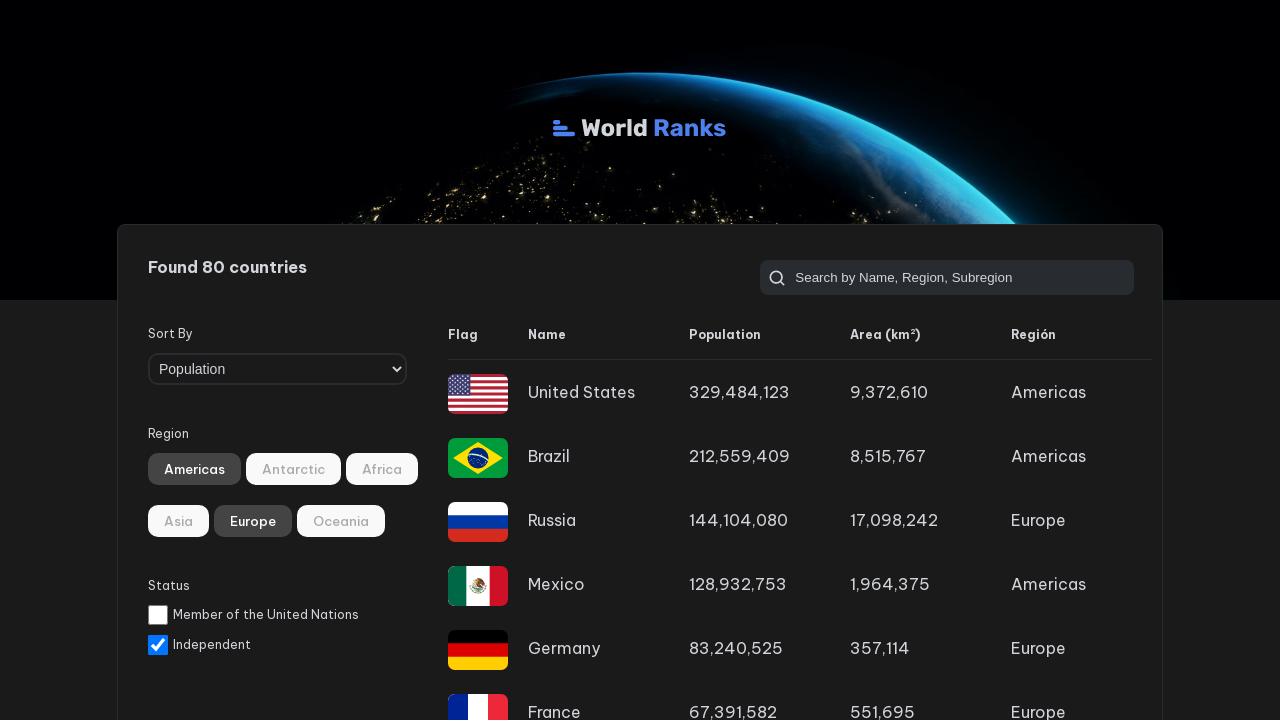This screenshot has width=1280, height=720.
Task: Deselect the Americas region filter
Action: coord(194,469)
